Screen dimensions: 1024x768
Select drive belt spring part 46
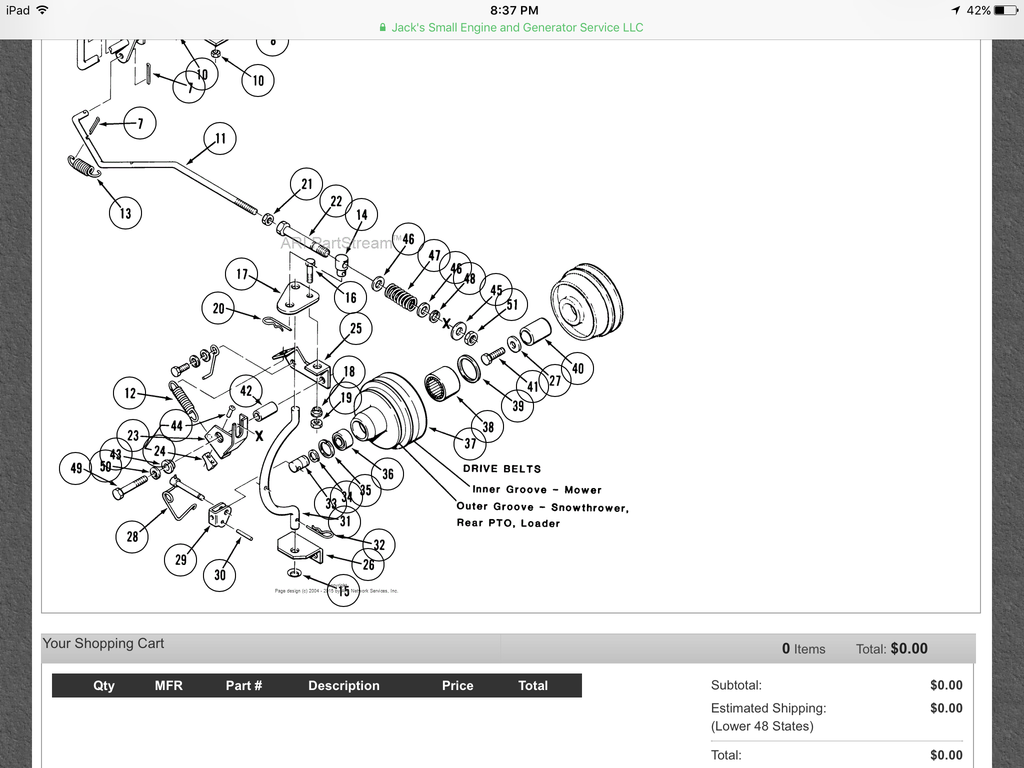click(408, 239)
